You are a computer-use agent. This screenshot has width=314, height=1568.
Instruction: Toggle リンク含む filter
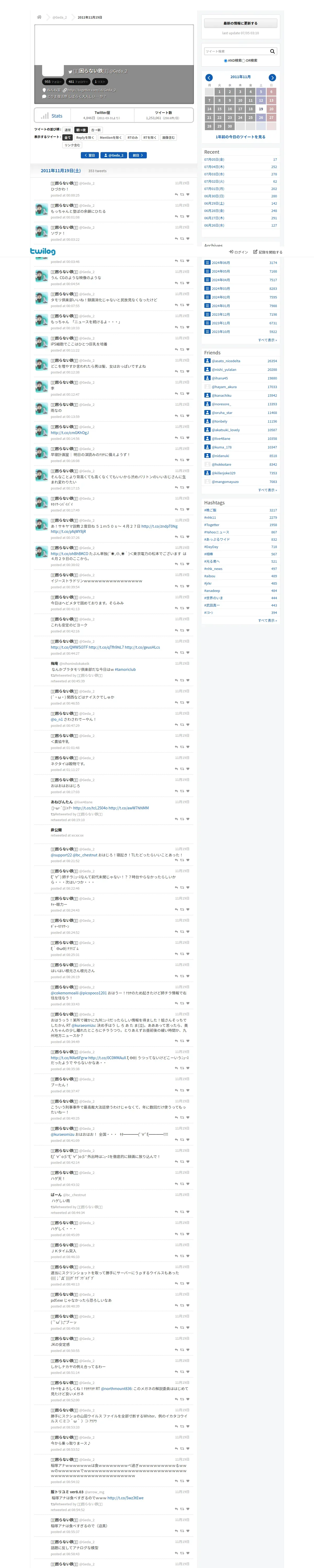[72, 145]
